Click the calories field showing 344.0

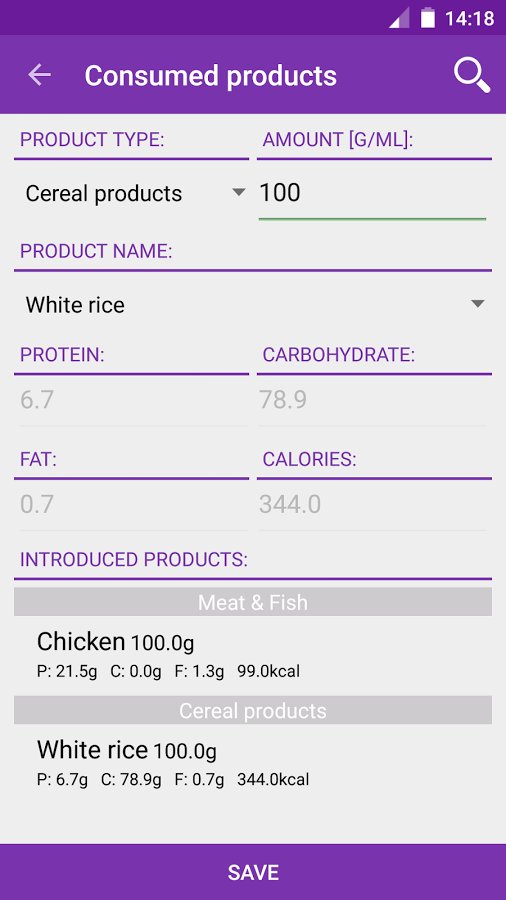tap(372, 505)
